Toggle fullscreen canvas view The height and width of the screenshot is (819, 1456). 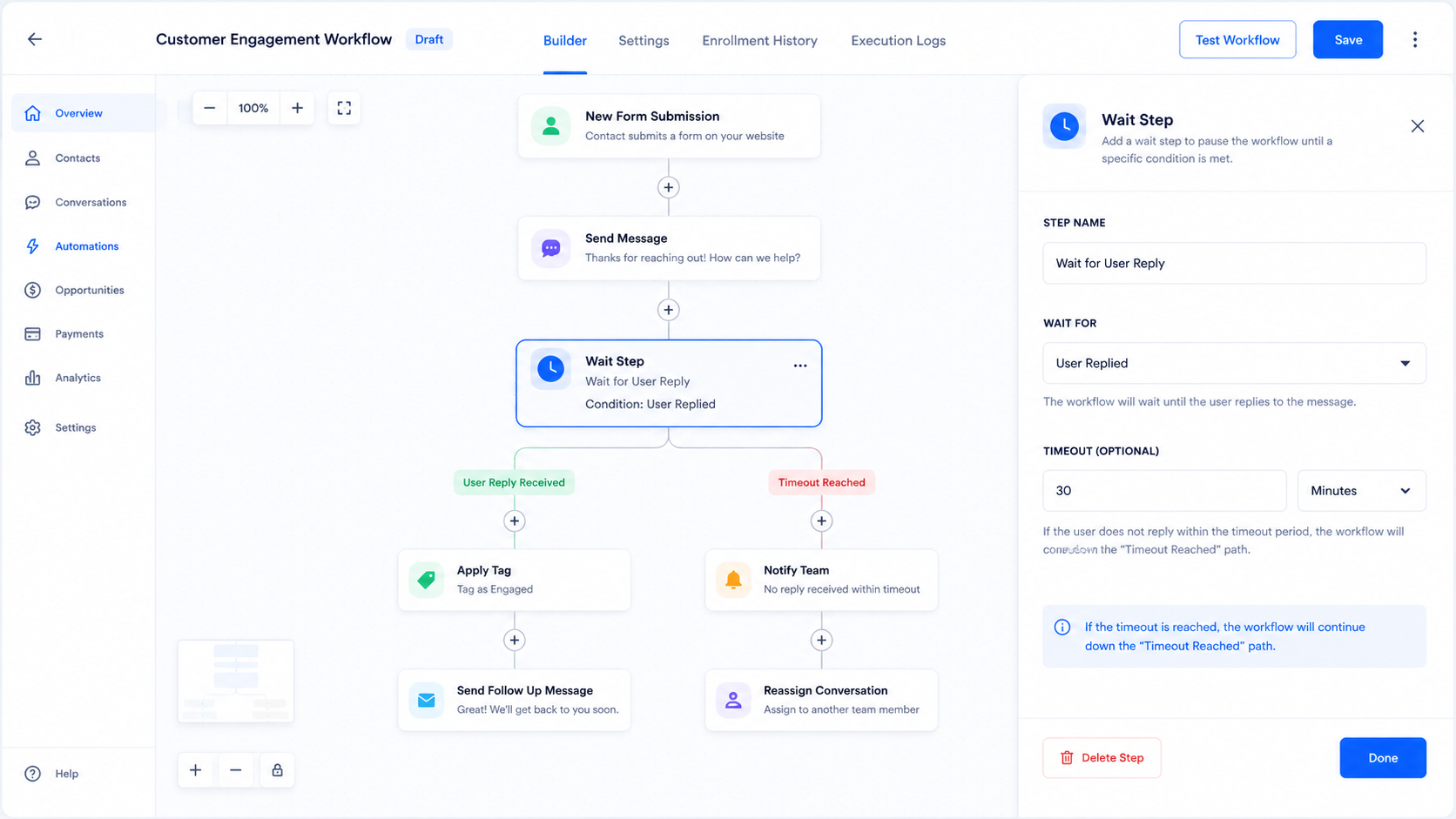[x=344, y=108]
